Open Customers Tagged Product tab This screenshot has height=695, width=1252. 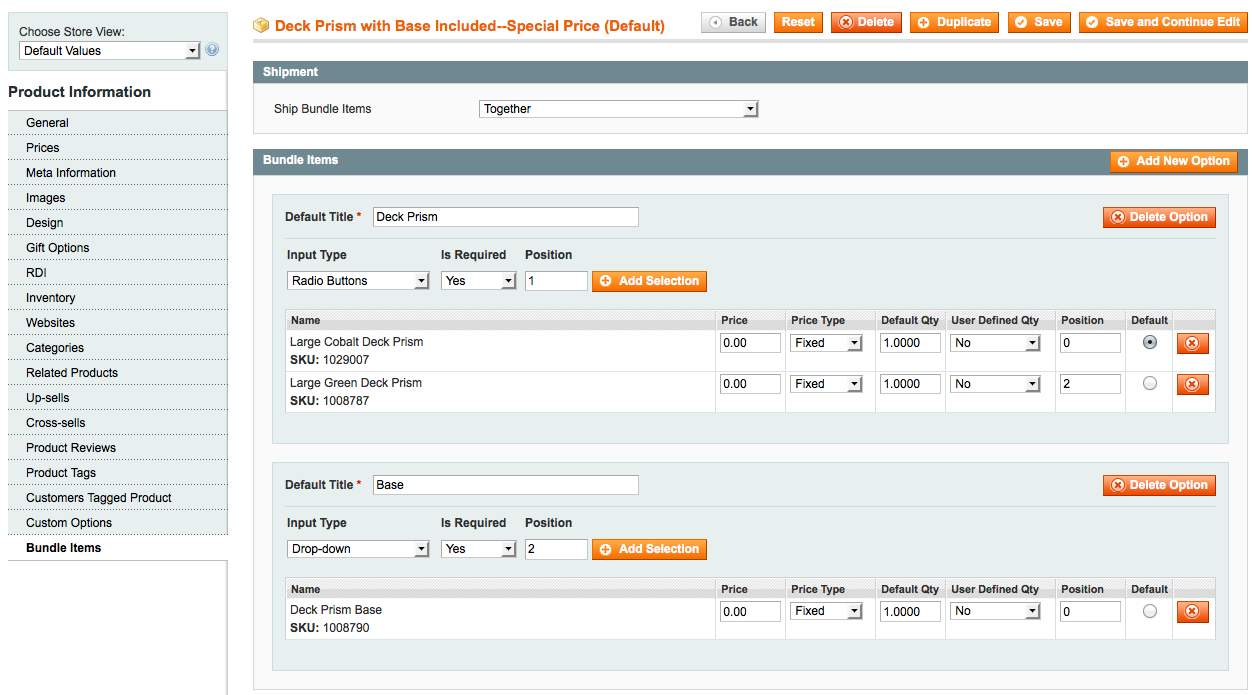click(118, 498)
